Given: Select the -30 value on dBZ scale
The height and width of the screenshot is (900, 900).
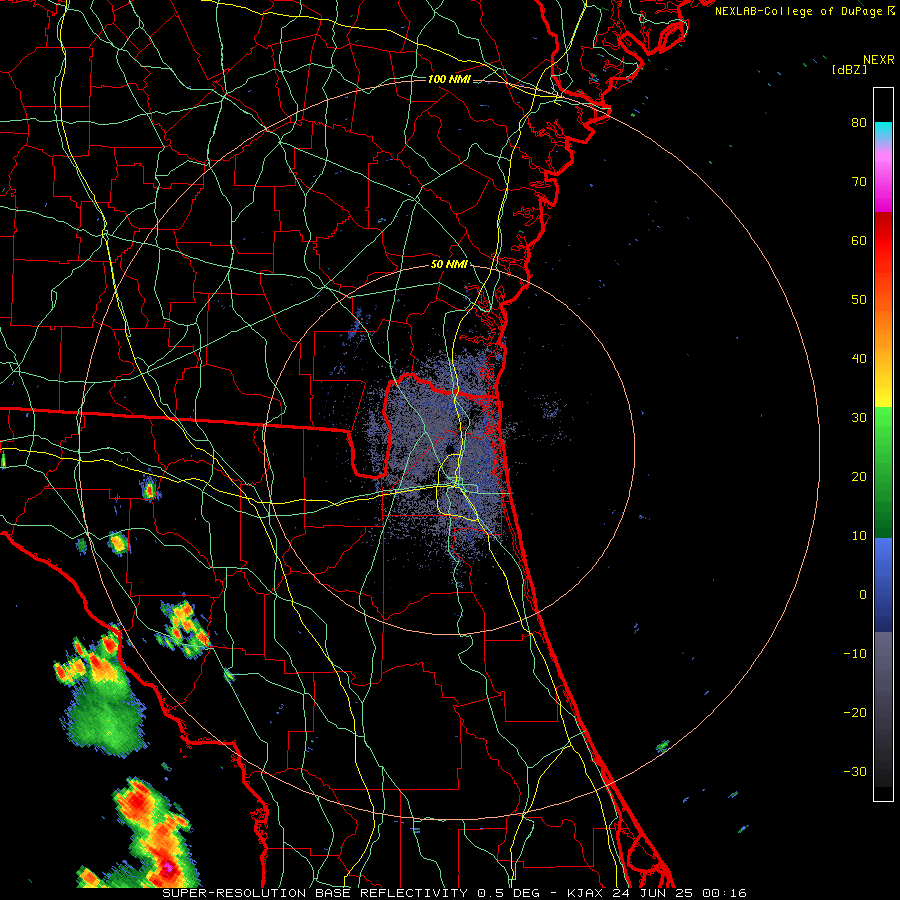Looking at the screenshot, I should pos(855,771).
